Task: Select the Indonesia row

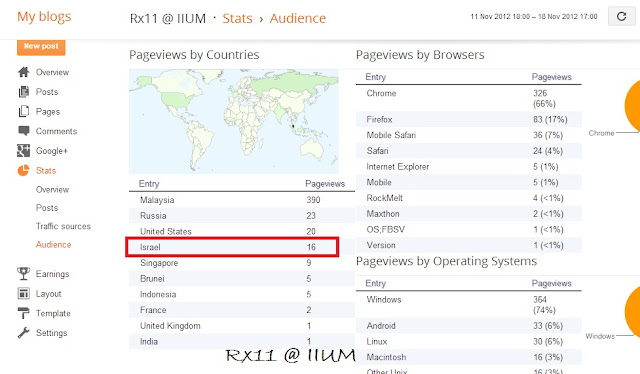Action: pyautogui.click(x=242, y=294)
